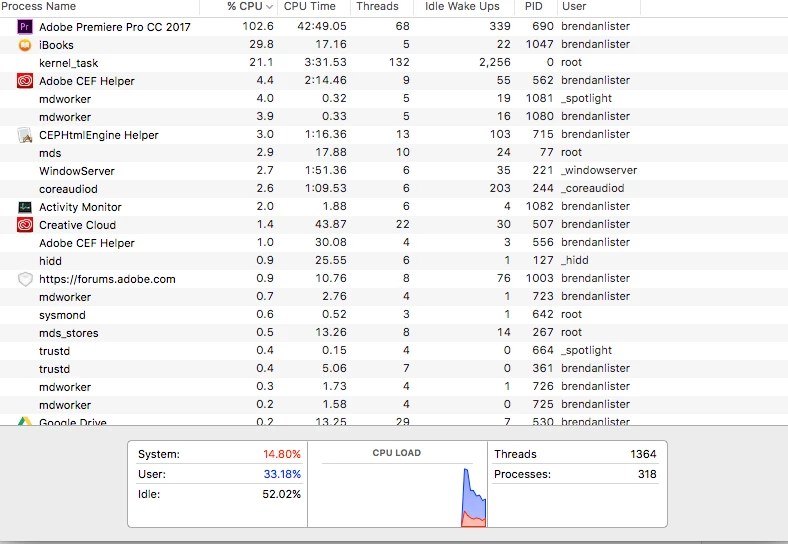Select the hidd process row

click(x=394, y=261)
